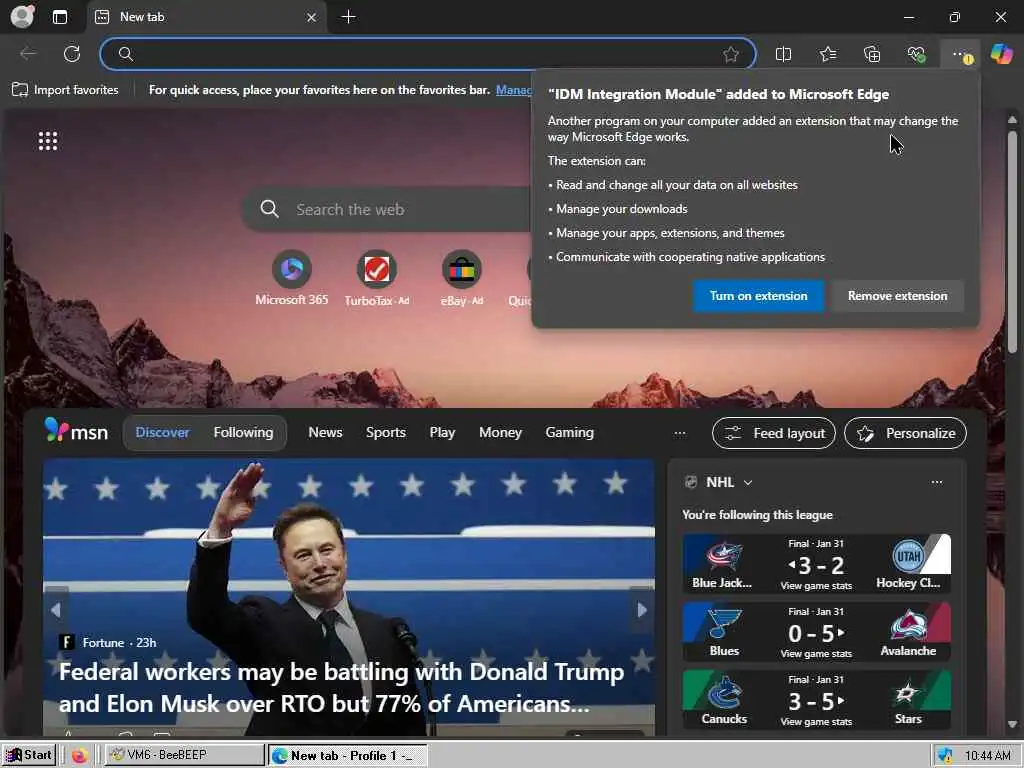
Task: Click scrollbar down arrow
Action: (x=1012, y=724)
